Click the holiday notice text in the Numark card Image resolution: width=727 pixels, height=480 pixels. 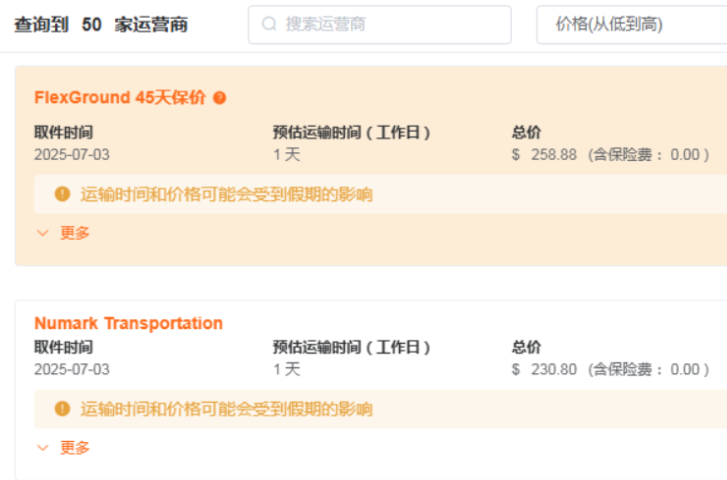tap(226, 409)
